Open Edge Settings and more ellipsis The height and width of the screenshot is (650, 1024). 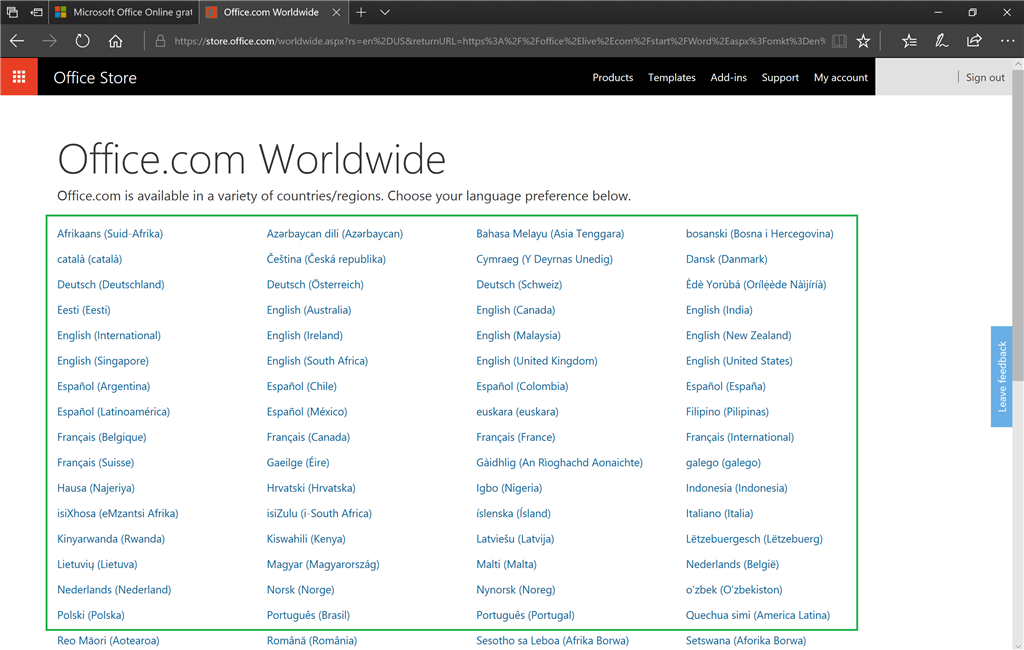point(1007,41)
